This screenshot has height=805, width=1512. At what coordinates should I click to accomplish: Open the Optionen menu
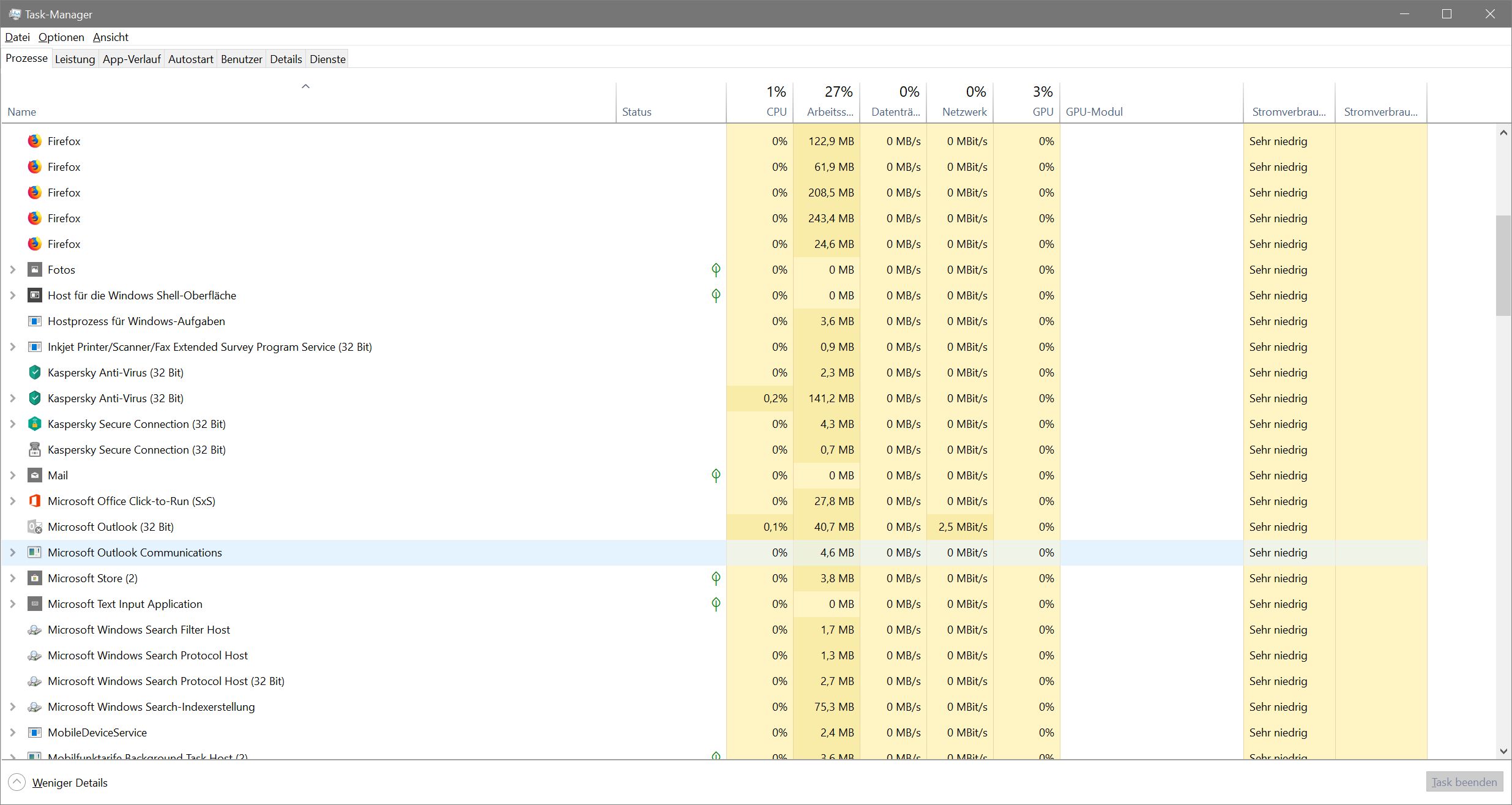click(x=61, y=37)
